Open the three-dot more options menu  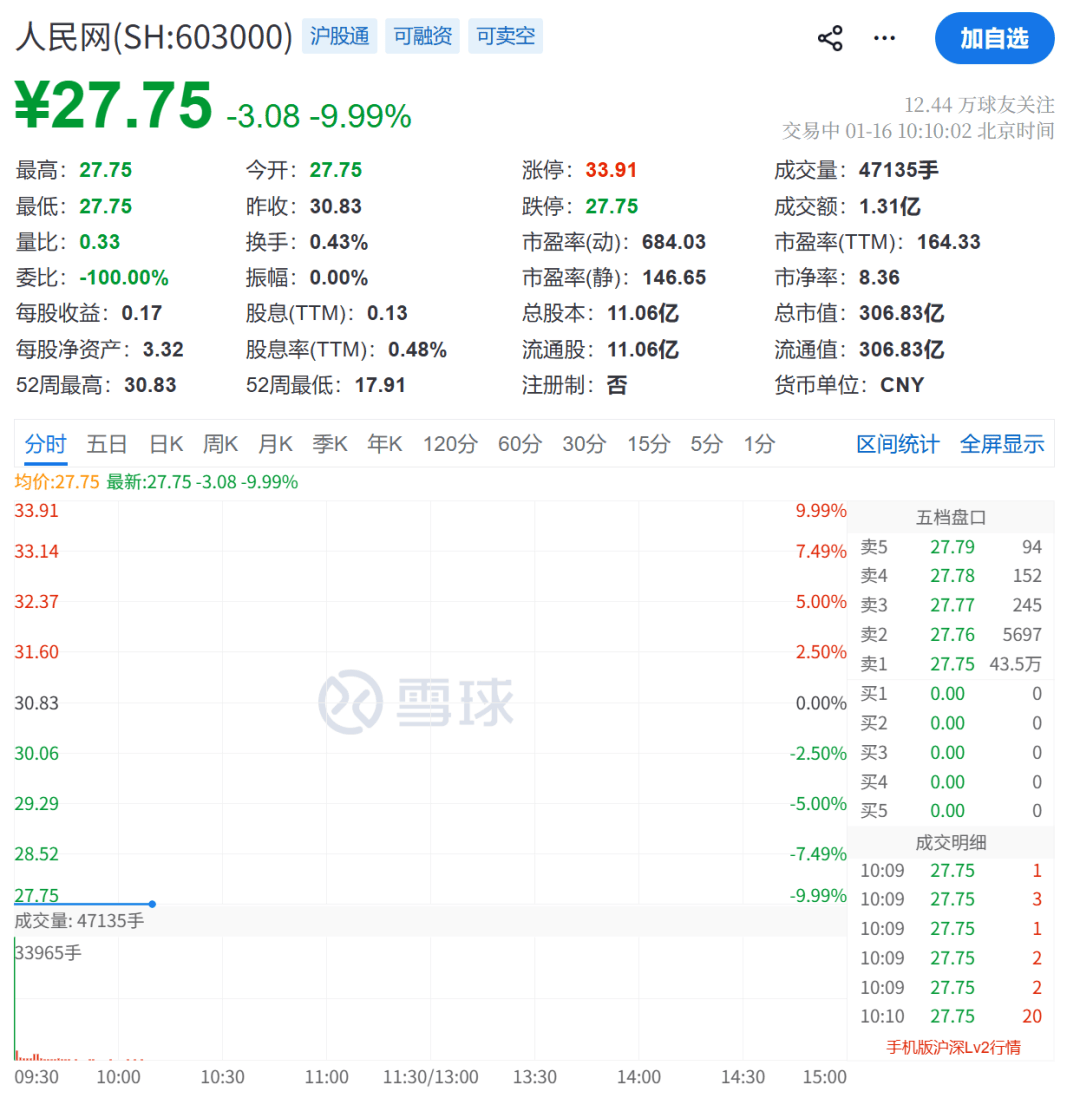[x=884, y=39]
